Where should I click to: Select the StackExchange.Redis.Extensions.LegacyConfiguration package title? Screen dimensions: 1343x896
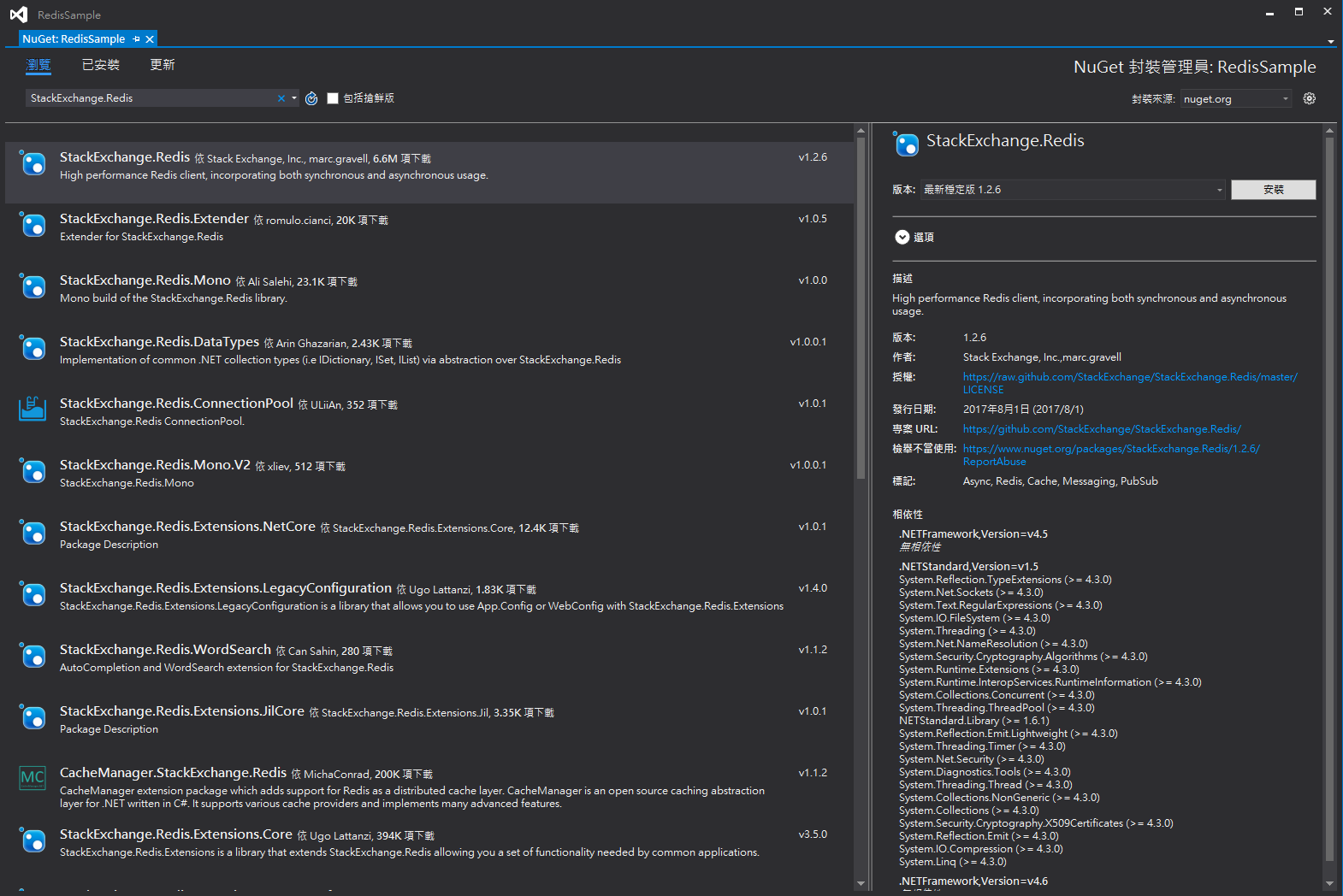(x=226, y=588)
